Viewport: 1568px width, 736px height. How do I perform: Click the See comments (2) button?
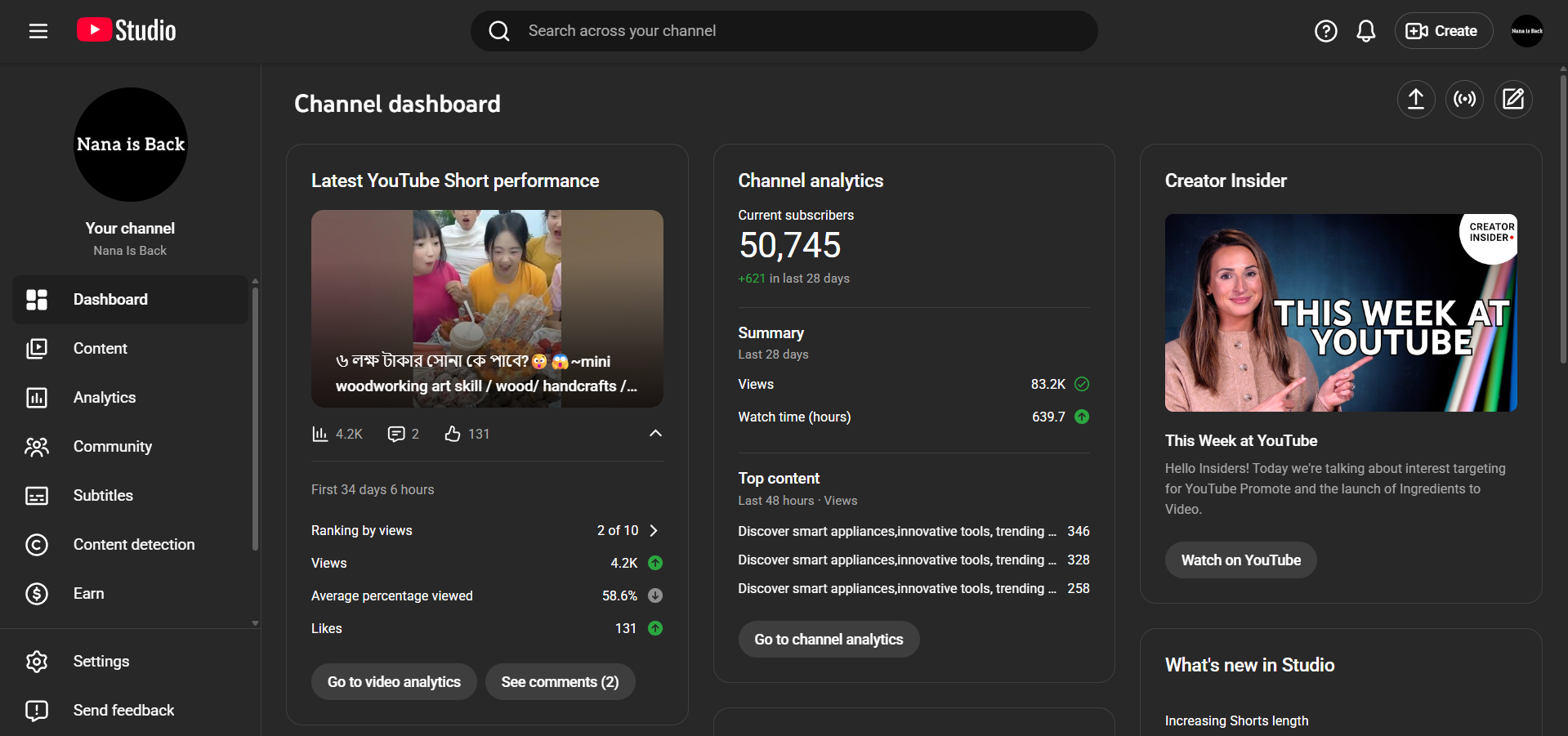pos(560,682)
